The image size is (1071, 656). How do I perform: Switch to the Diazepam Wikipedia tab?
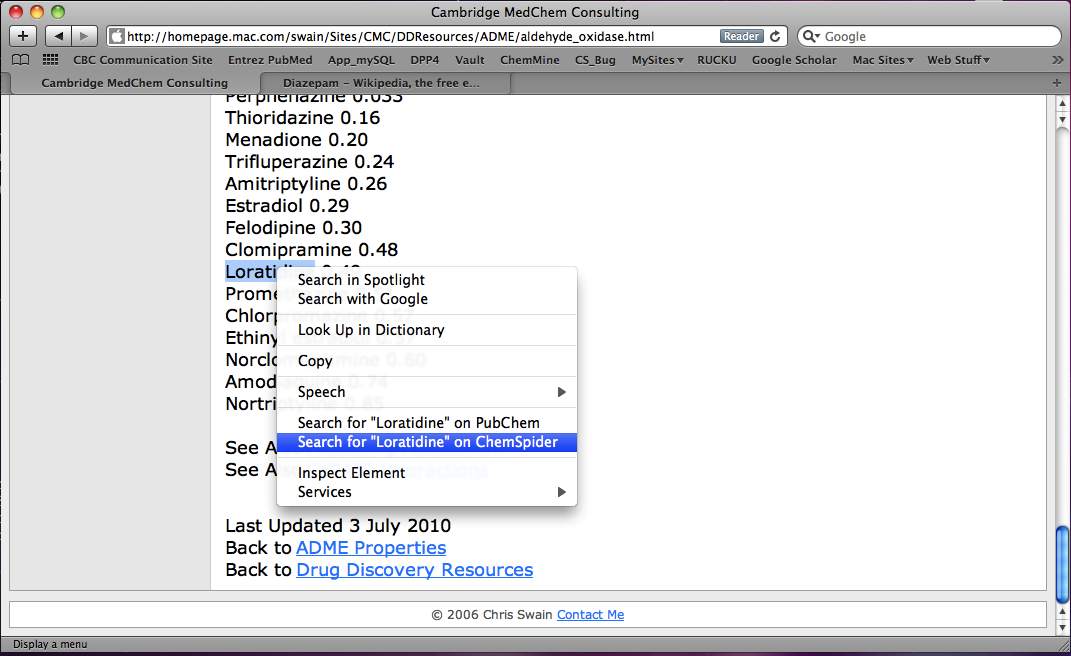381,83
